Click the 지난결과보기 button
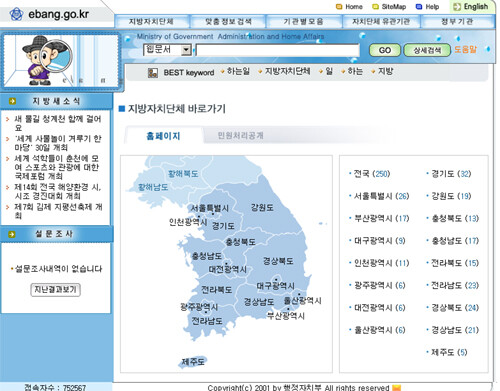The image size is (500, 391). (55, 289)
